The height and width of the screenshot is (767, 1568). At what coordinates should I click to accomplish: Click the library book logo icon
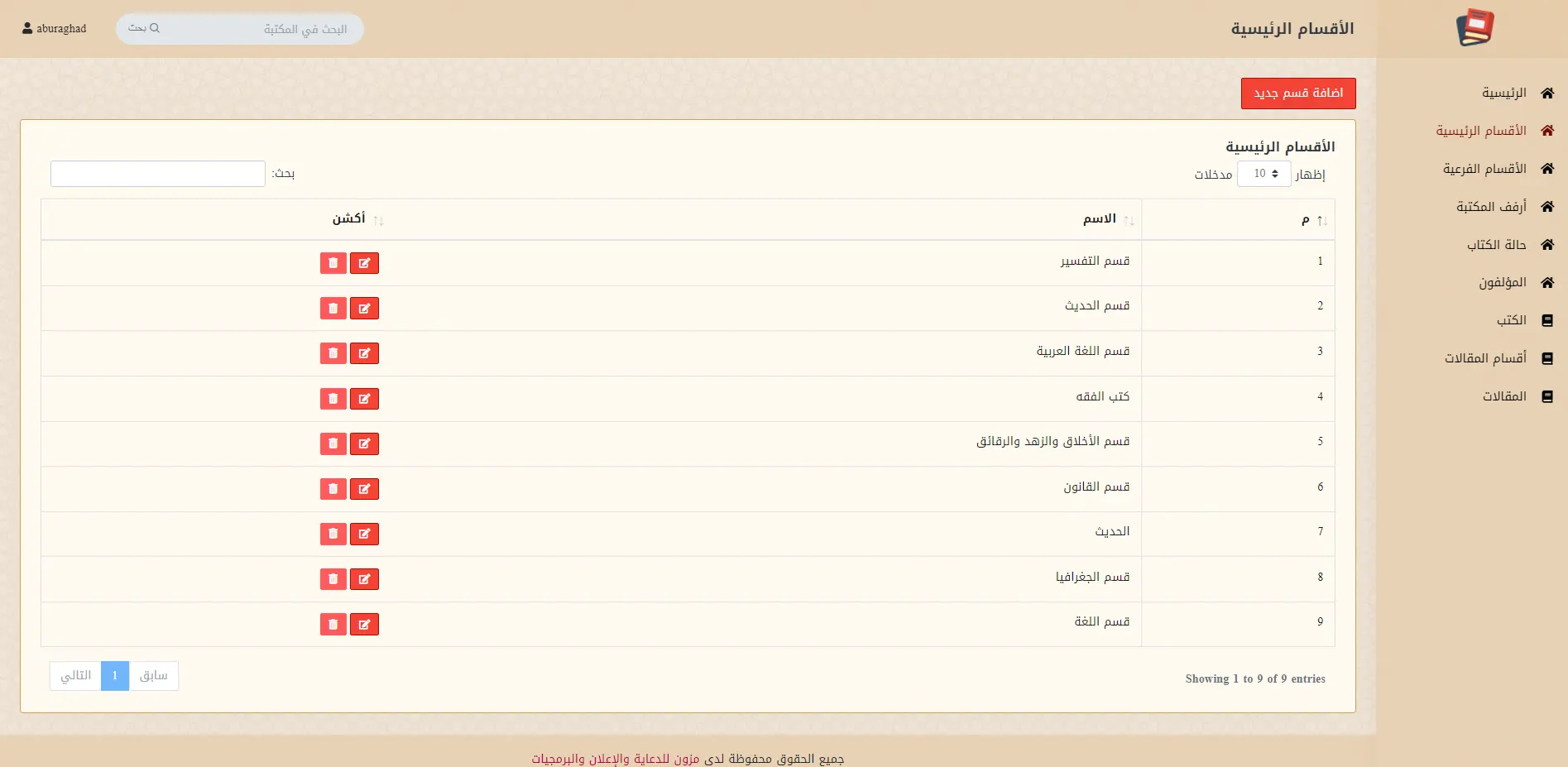pyautogui.click(x=1474, y=28)
